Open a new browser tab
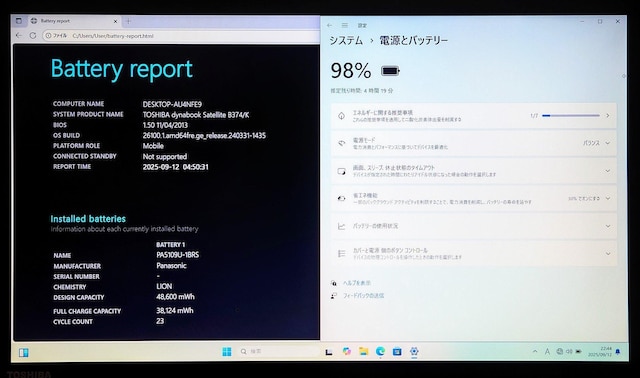 (x=128, y=21)
